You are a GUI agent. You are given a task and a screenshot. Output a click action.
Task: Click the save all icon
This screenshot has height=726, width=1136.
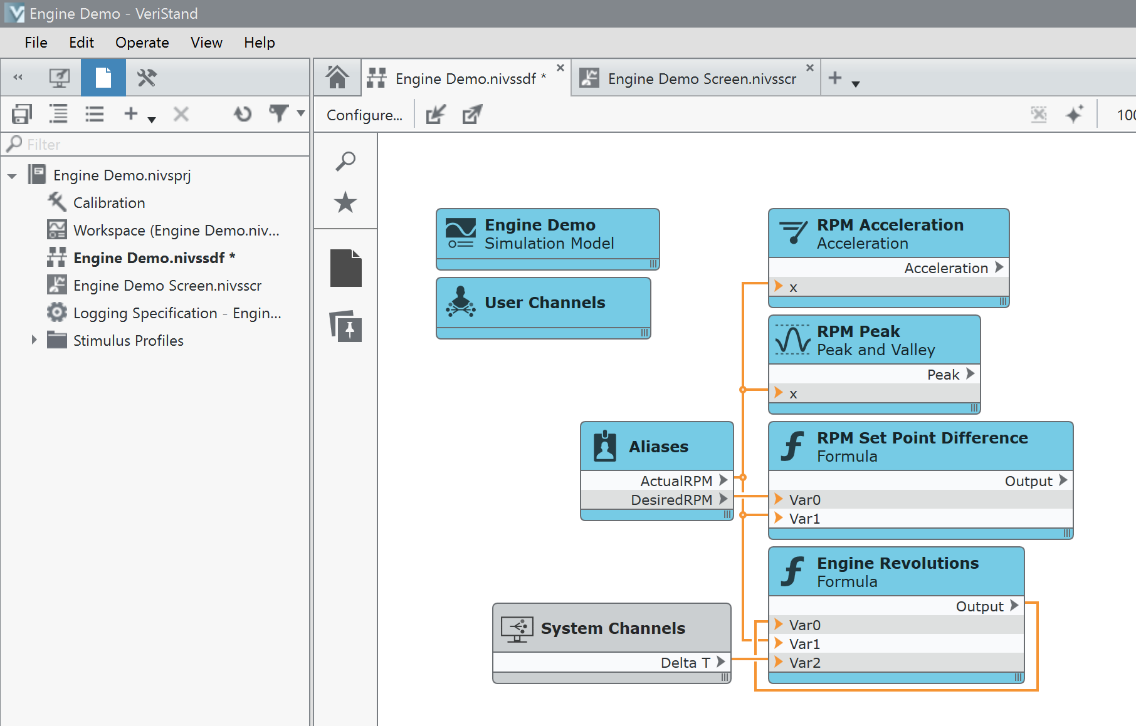[x=22, y=114]
